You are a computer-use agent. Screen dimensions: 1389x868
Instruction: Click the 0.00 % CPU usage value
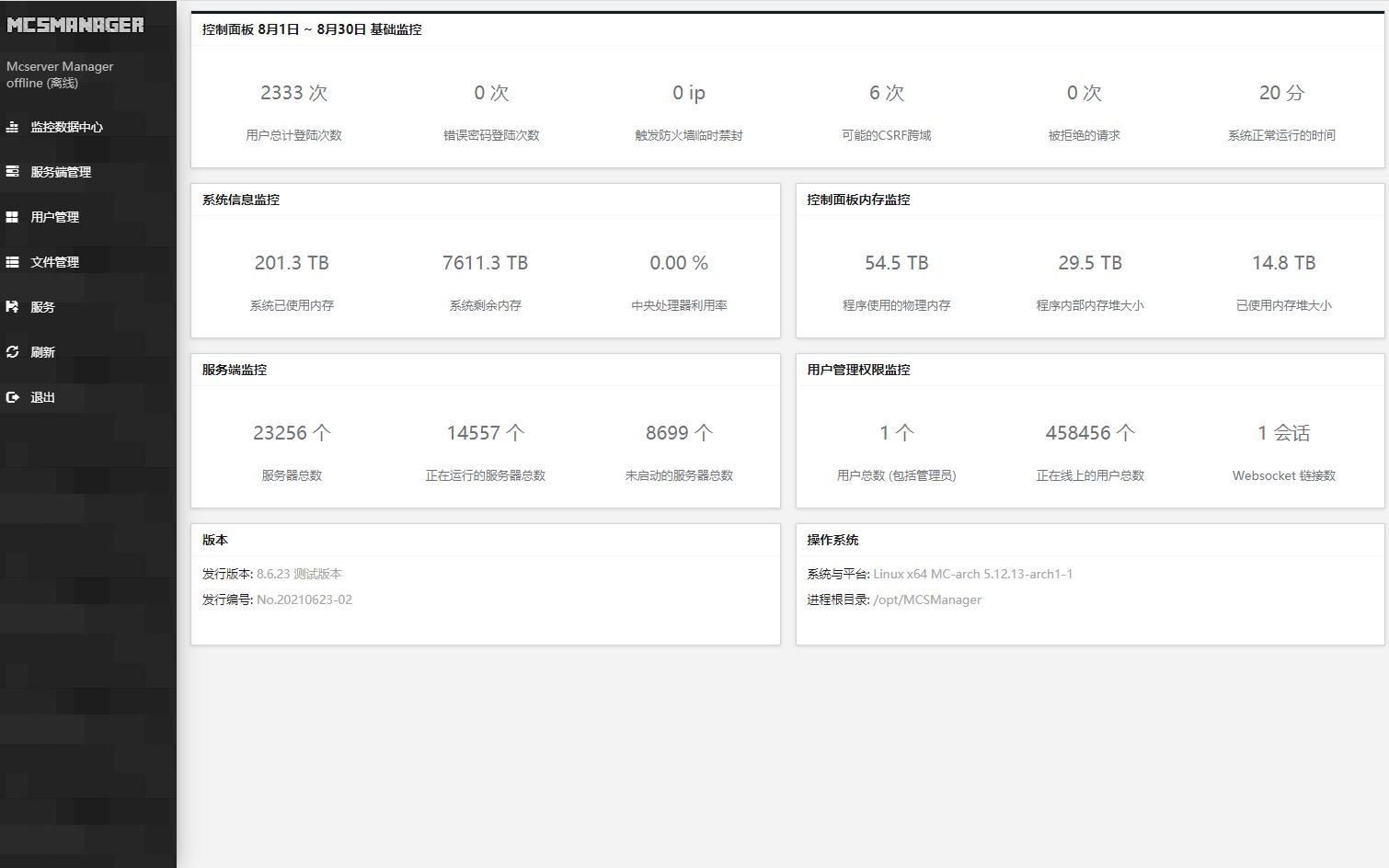point(679,263)
